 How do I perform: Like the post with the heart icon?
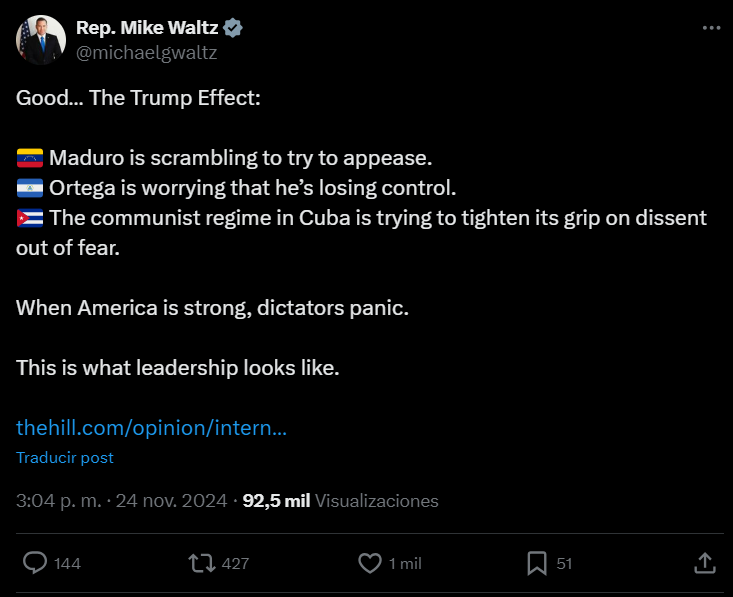(370, 563)
